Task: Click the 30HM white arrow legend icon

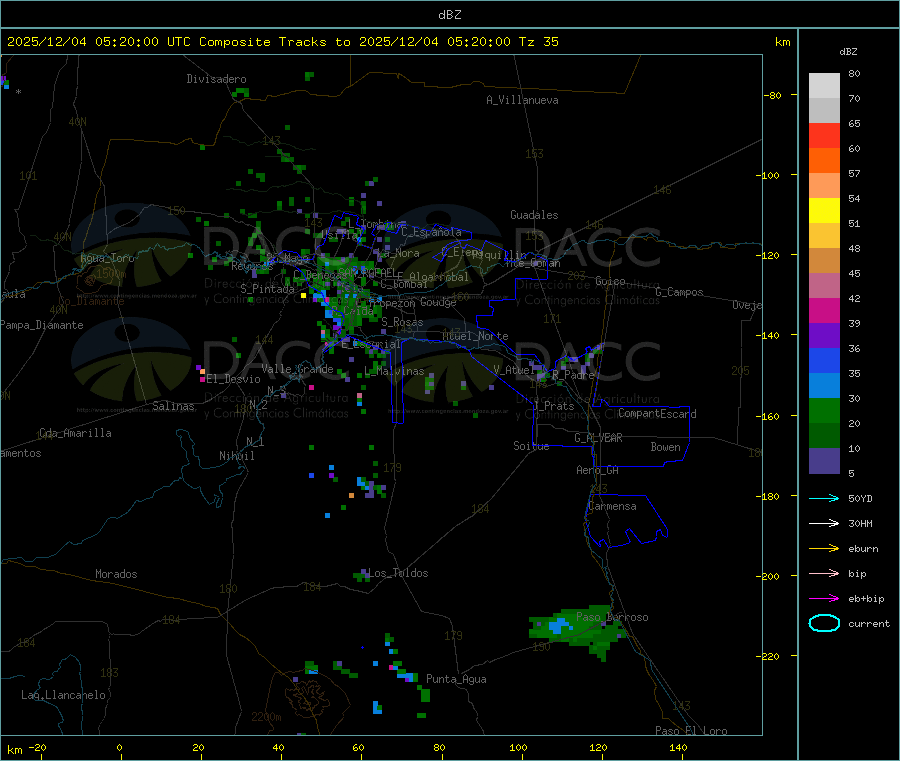Action: coord(824,523)
